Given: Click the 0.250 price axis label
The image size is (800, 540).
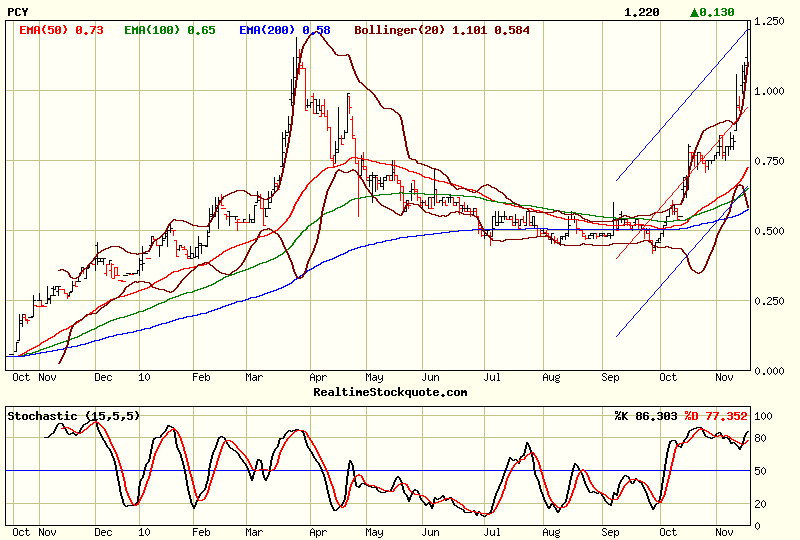Looking at the screenshot, I should tap(769, 301).
